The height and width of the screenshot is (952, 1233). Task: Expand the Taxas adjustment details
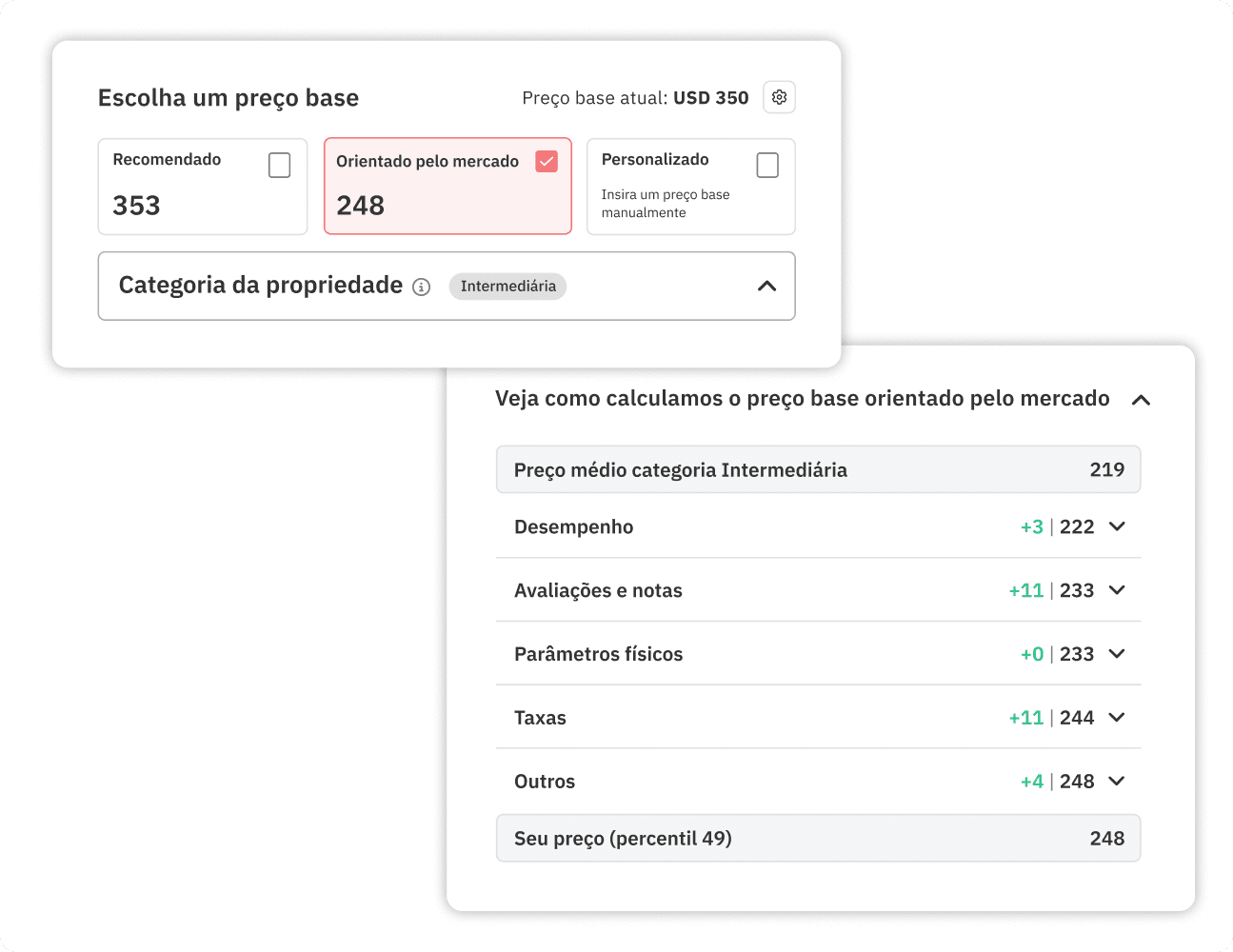(x=1116, y=718)
